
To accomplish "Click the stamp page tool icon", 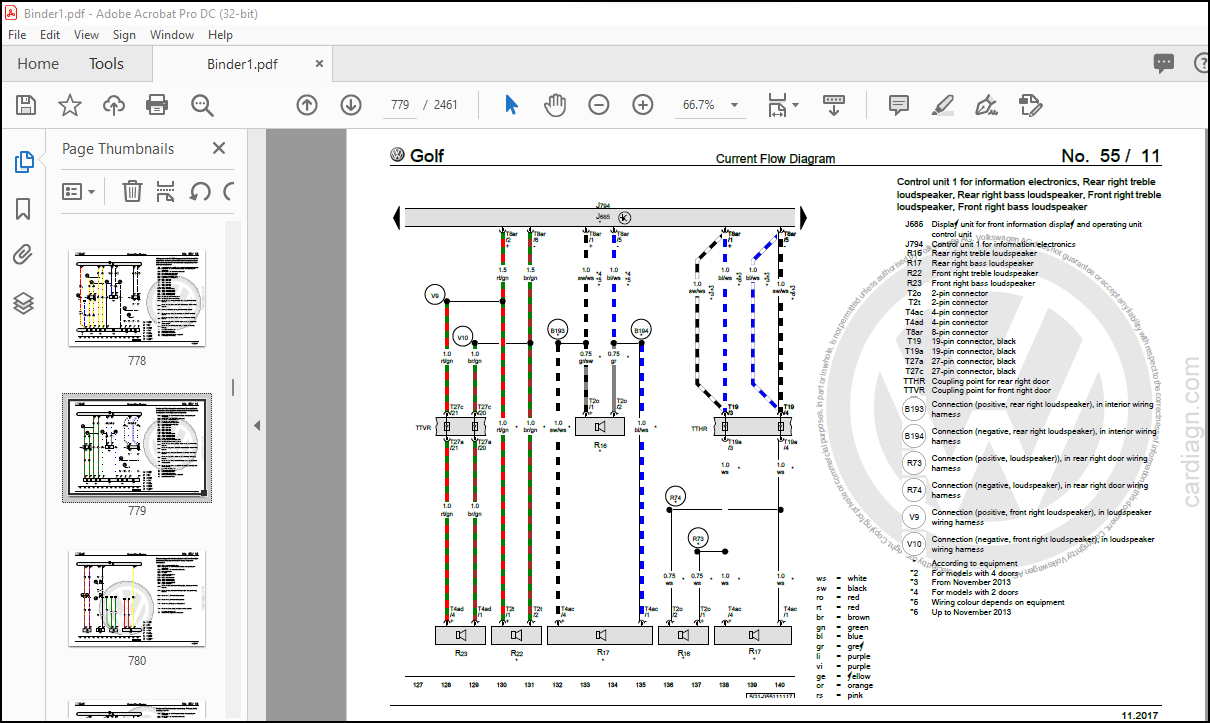I will pos(1030,105).
